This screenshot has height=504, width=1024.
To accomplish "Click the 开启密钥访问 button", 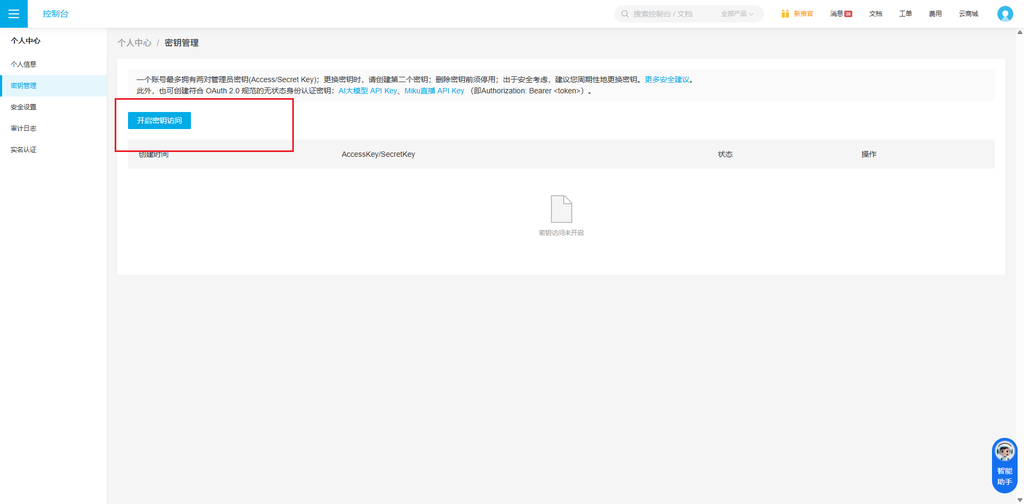I will (x=159, y=121).
